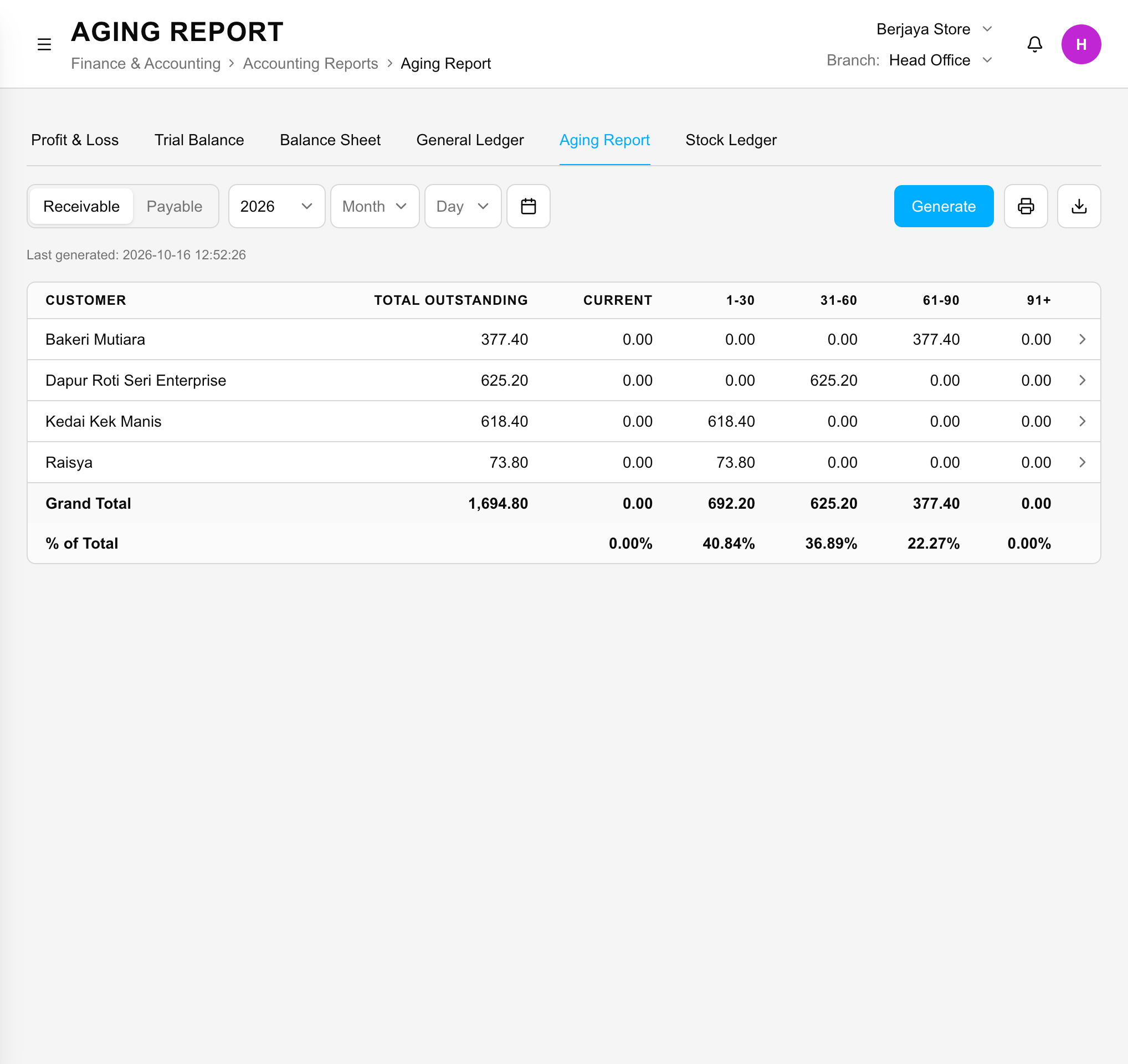Click Raisya total outstanding 73.80

[x=509, y=463]
